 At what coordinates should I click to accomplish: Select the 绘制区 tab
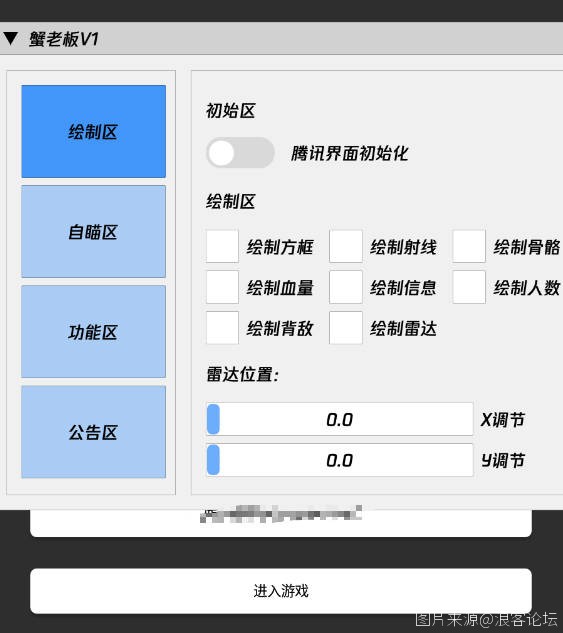click(94, 131)
